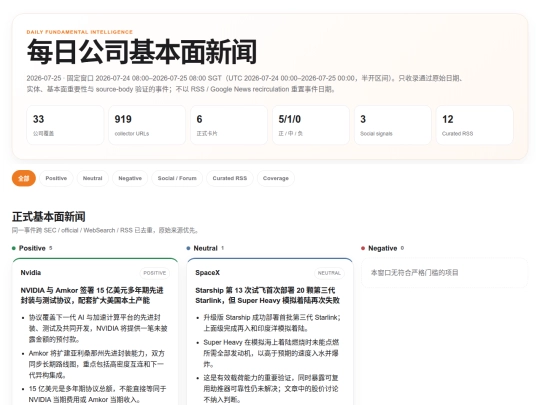Click the 5/1/0 正/中/负 stat card
540x405 pixels.
tap(311, 125)
